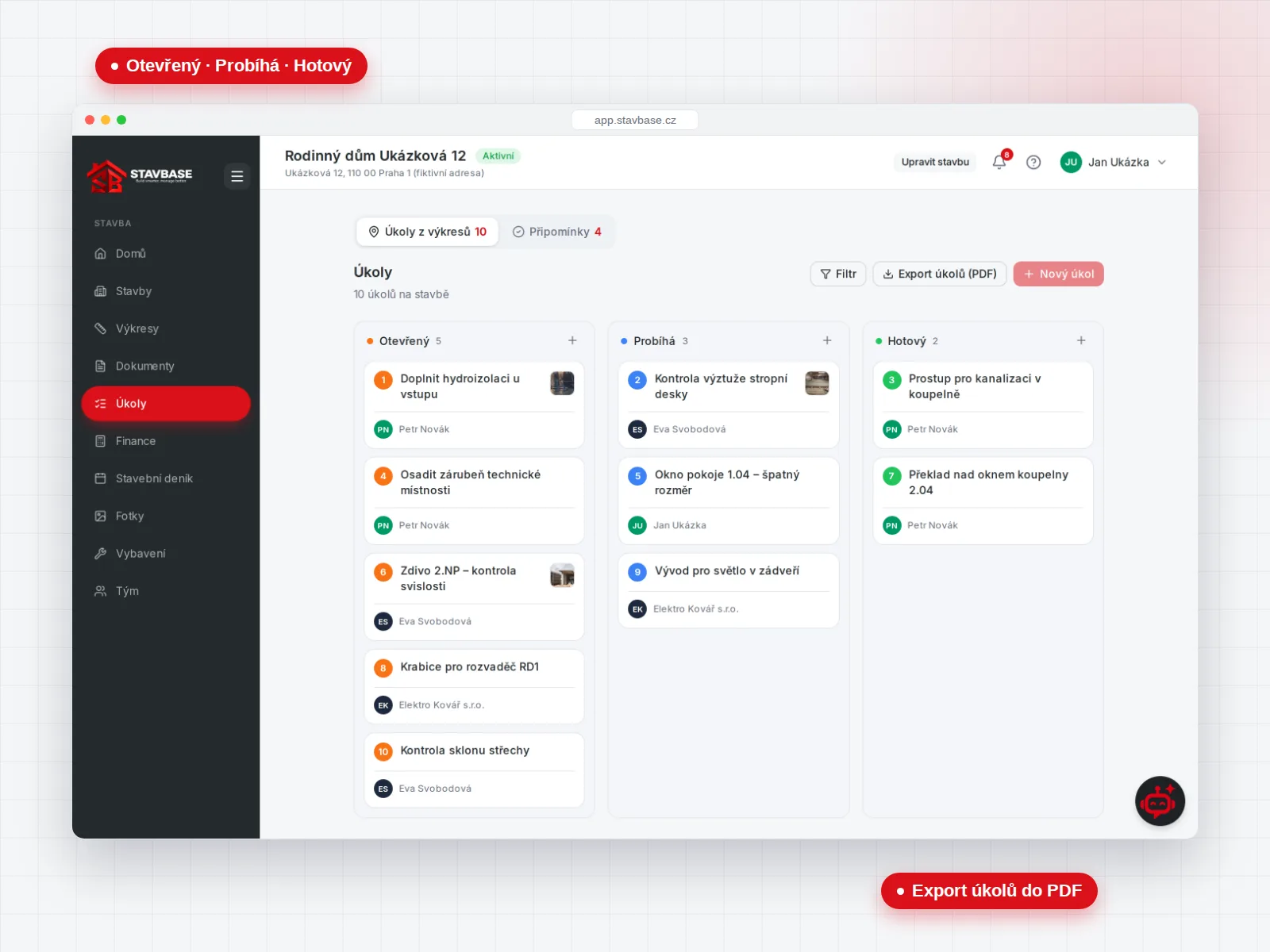Select Úkoly in the sidebar
This screenshot has width=1270, height=952.
point(166,403)
